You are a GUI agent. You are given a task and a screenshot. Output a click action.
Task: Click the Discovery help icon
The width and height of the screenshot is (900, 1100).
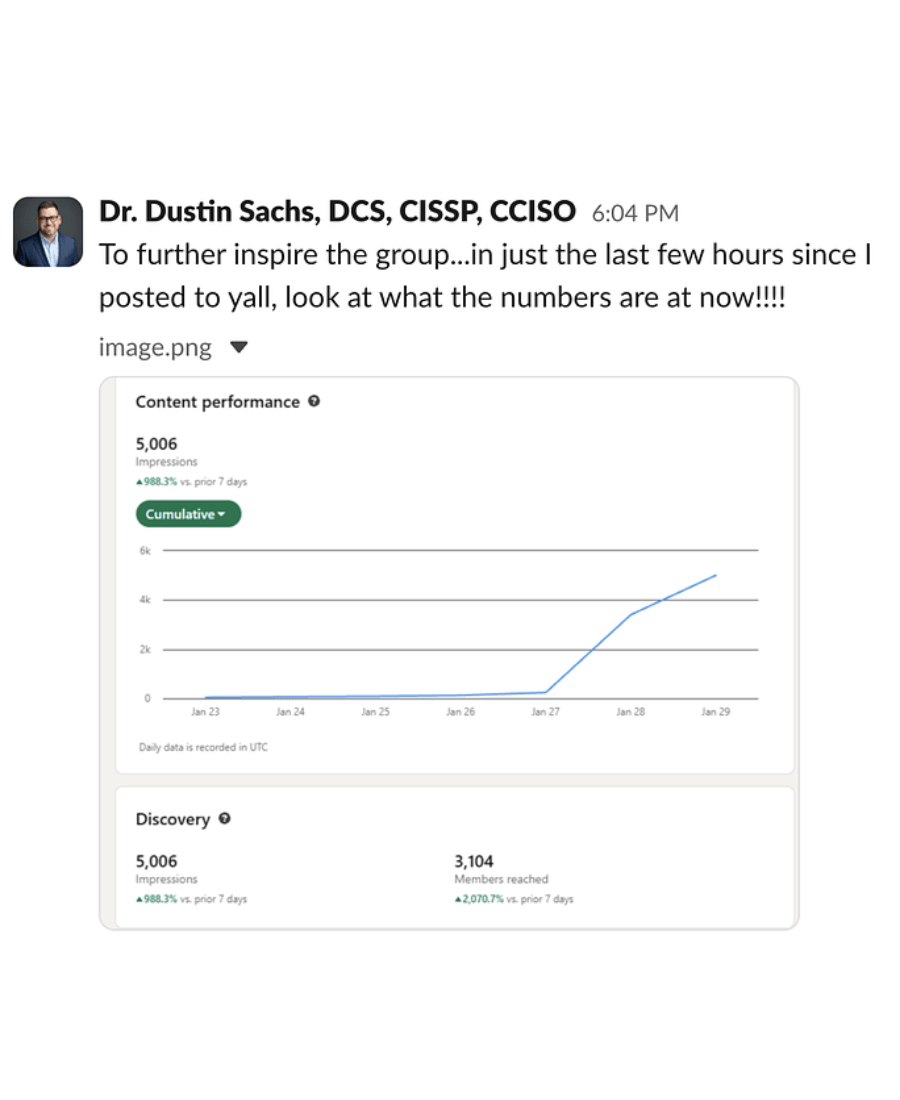(x=224, y=819)
